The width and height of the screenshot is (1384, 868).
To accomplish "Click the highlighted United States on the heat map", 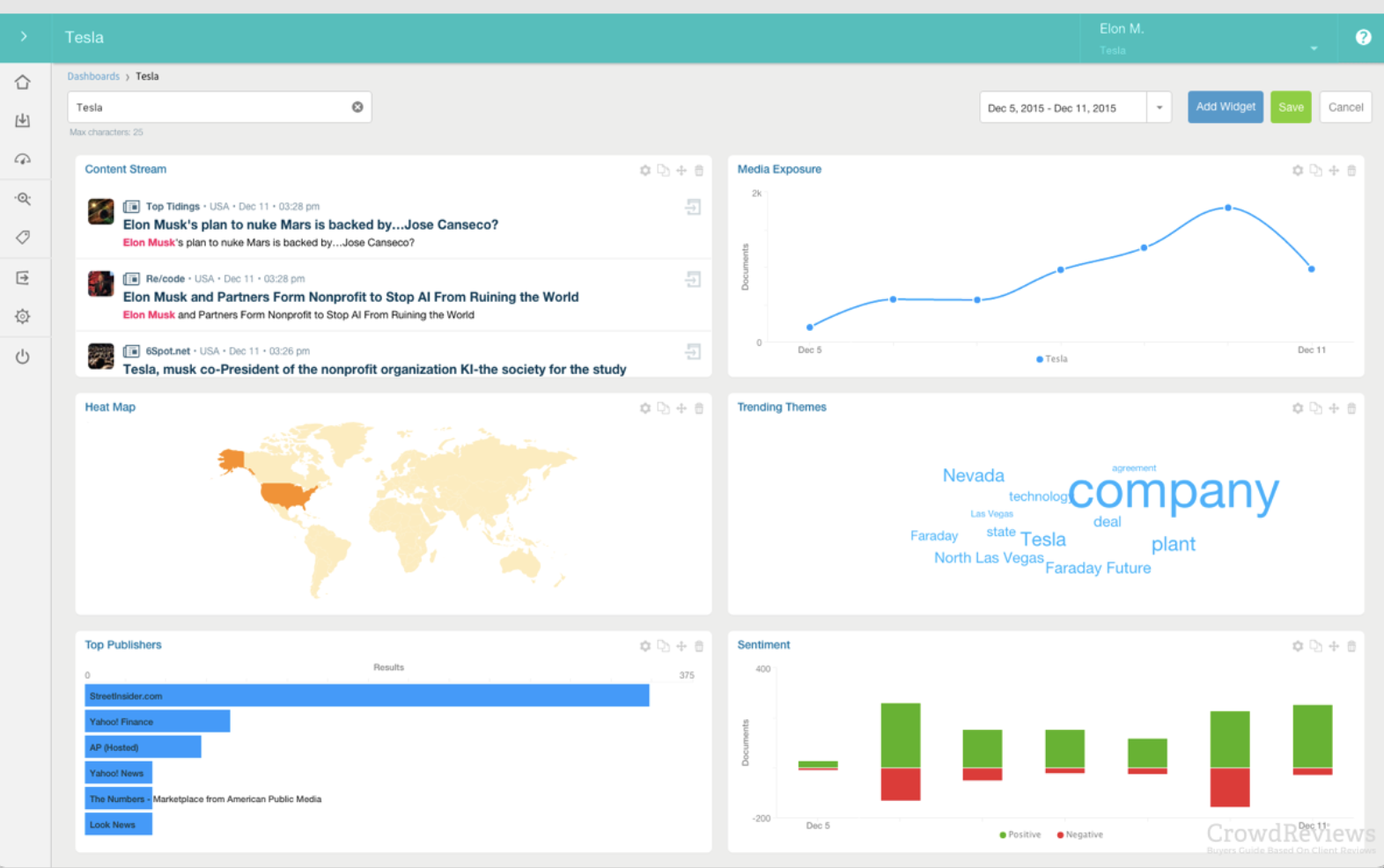I will tap(289, 495).
